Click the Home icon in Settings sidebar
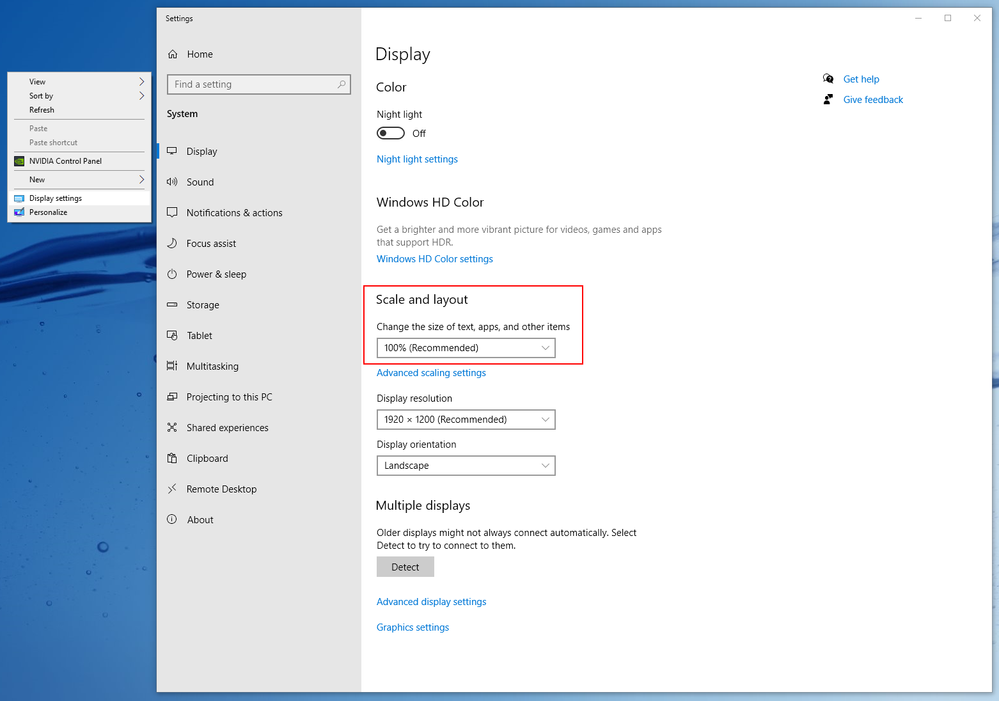 pos(173,54)
